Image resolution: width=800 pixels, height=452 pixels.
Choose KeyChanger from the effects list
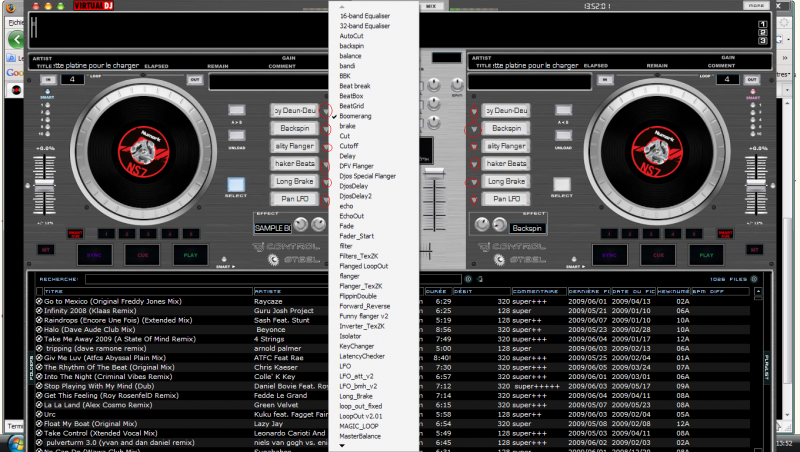[x=357, y=346]
